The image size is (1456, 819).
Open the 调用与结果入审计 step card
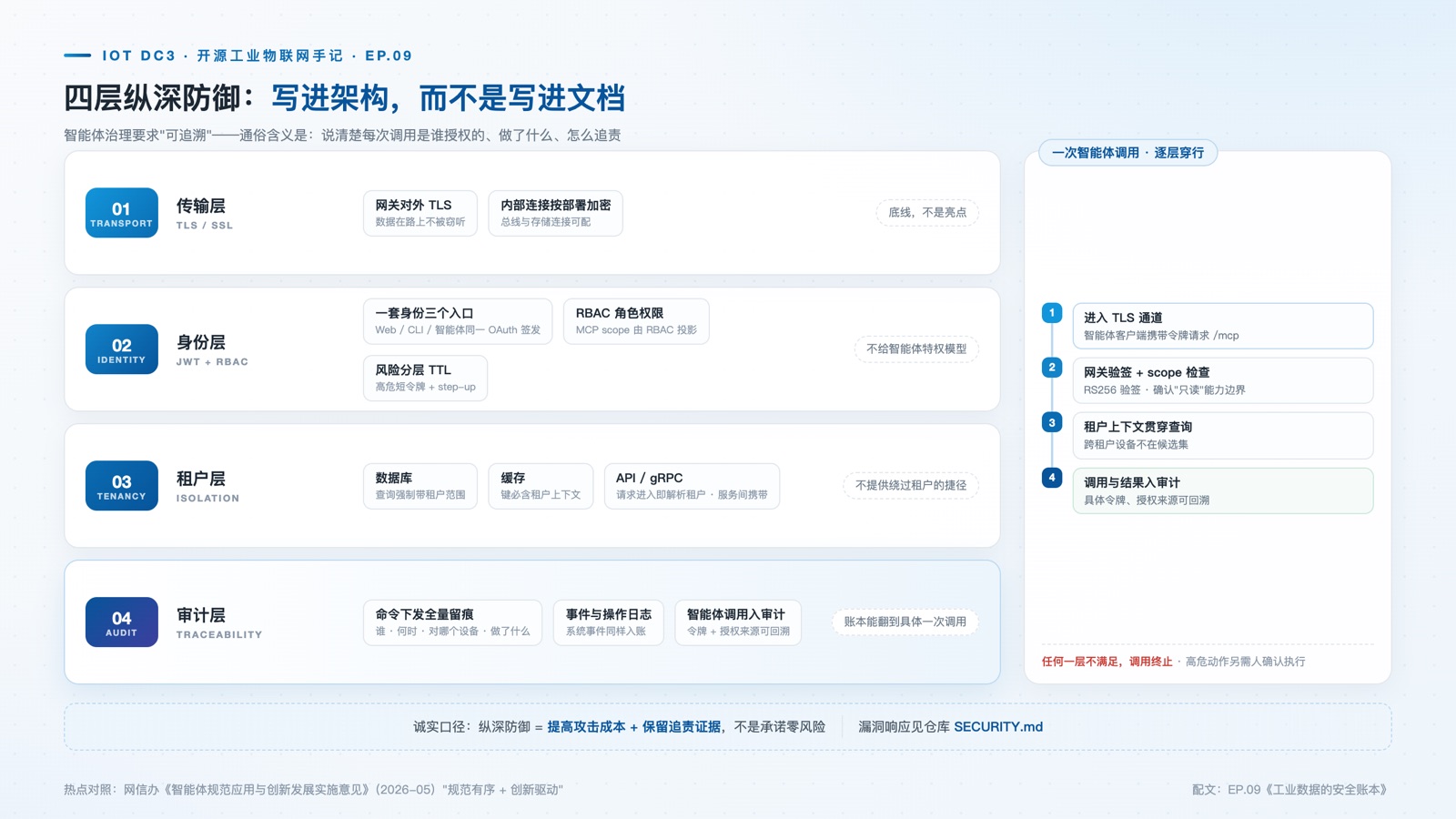point(1223,490)
